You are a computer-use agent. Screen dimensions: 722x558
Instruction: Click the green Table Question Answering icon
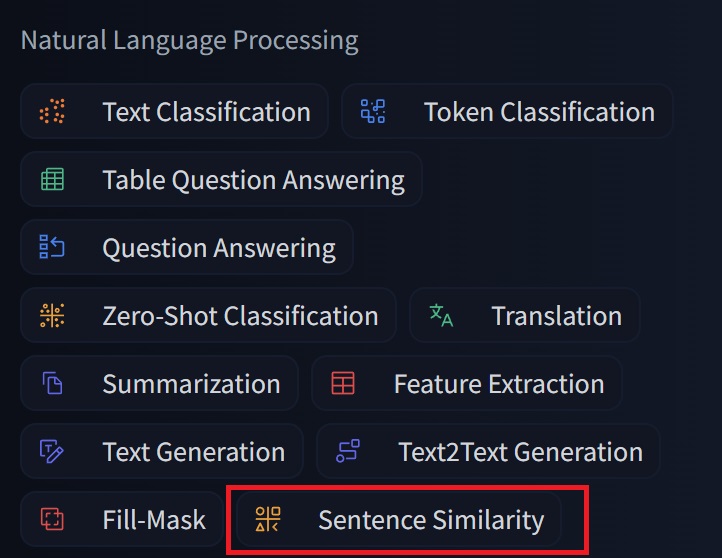point(52,180)
